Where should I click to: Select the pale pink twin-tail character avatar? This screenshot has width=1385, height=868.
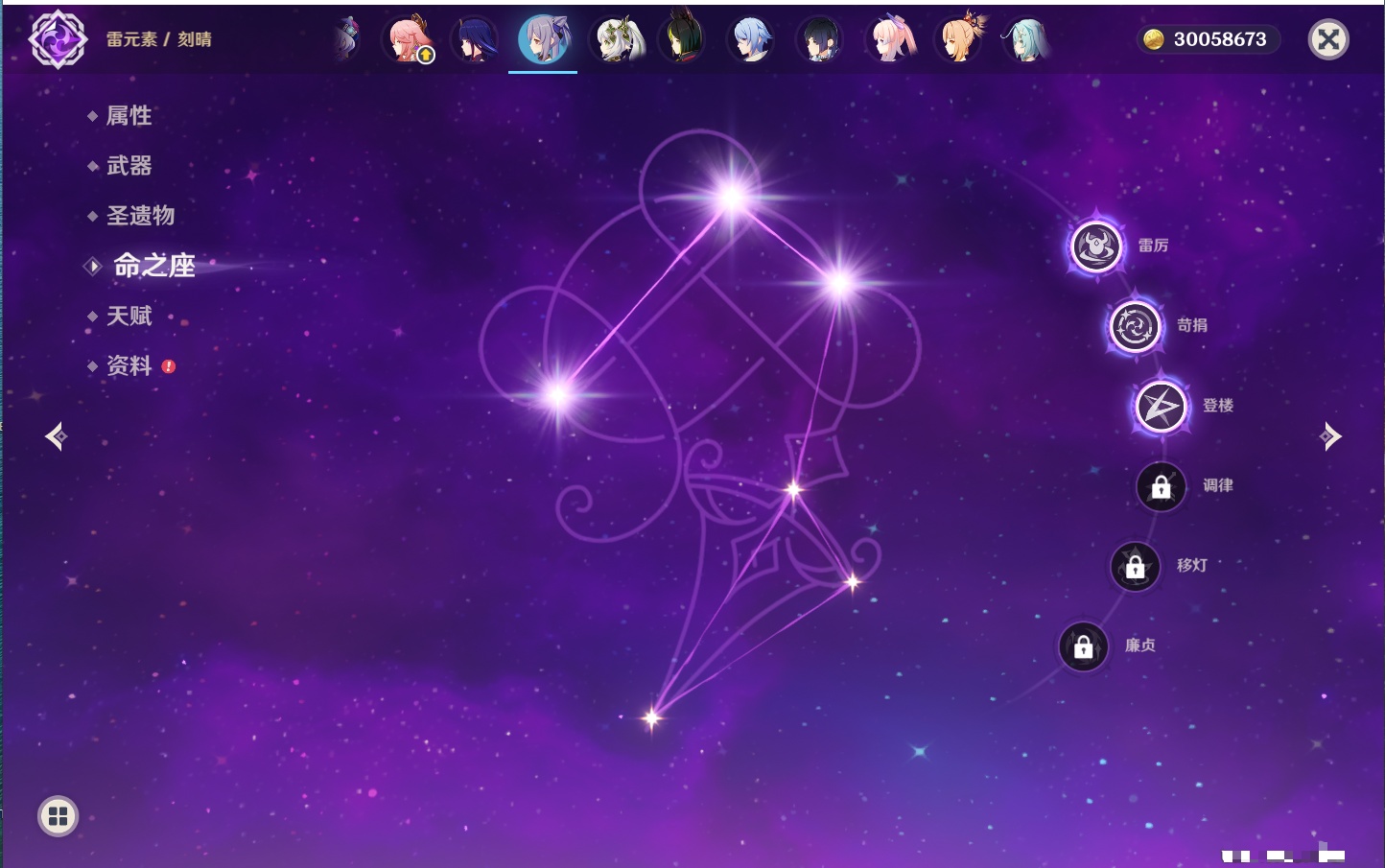(890, 39)
